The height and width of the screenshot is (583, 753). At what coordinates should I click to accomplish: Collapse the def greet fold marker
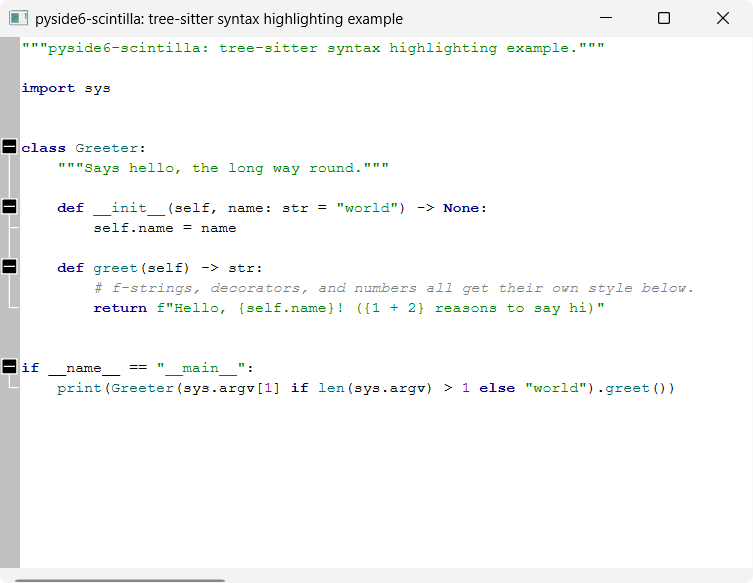pyautogui.click(x=9, y=267)
